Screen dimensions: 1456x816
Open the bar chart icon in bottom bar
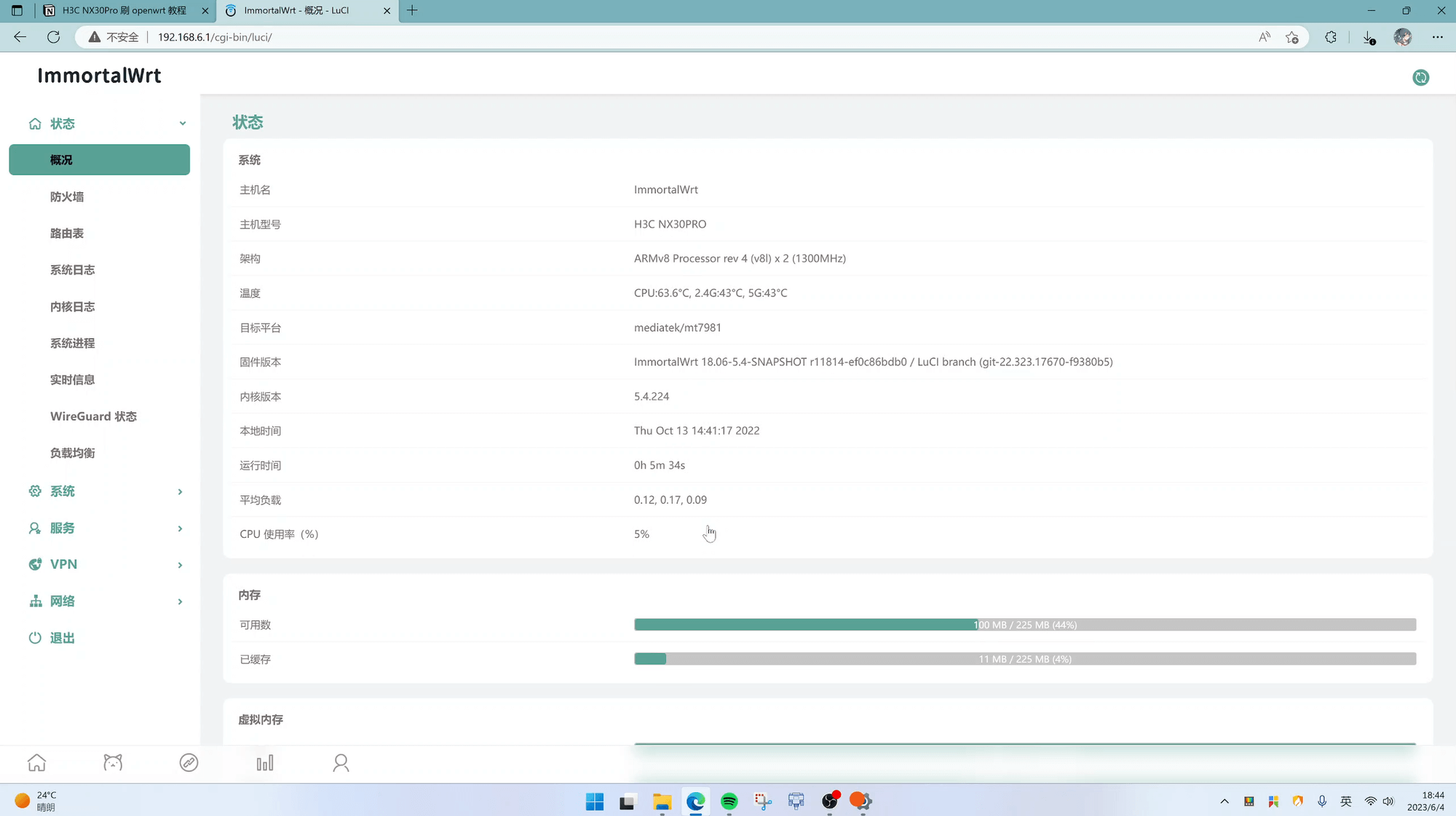click(x=265, y=762)
